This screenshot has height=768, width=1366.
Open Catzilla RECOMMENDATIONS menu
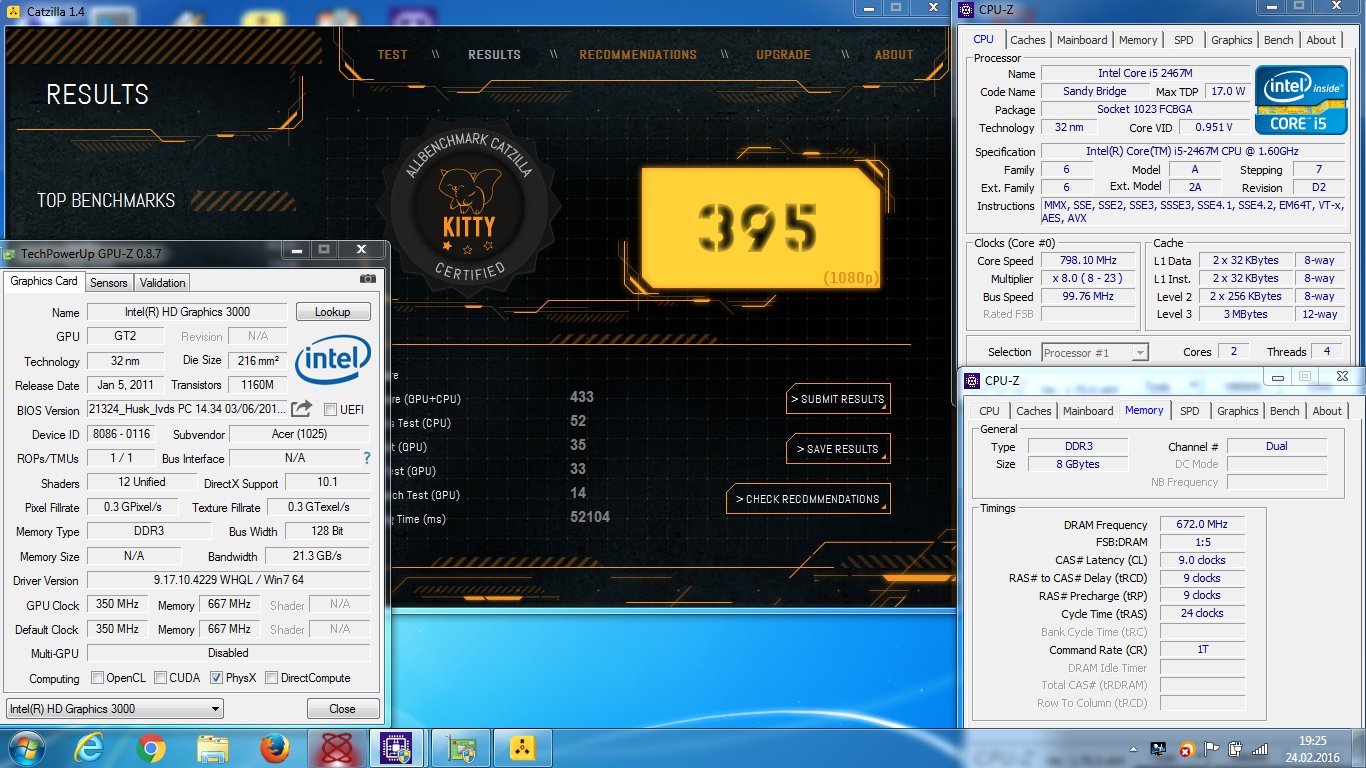click(x=638, y=55)
